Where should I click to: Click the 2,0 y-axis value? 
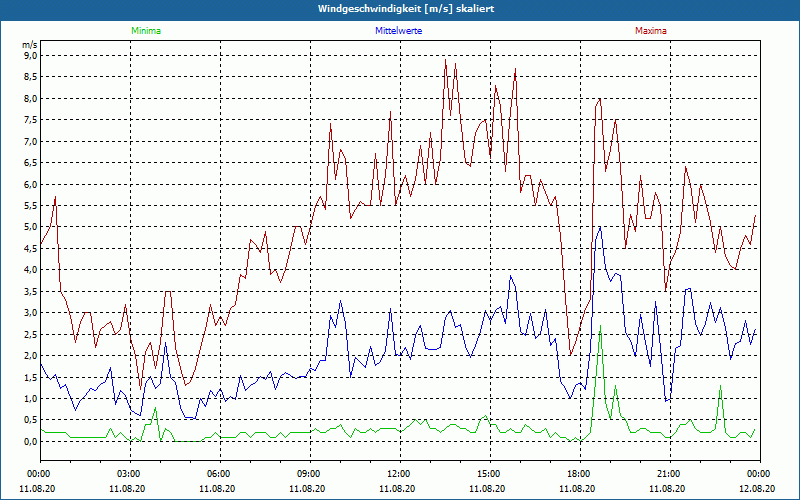(x=31, y=356)
